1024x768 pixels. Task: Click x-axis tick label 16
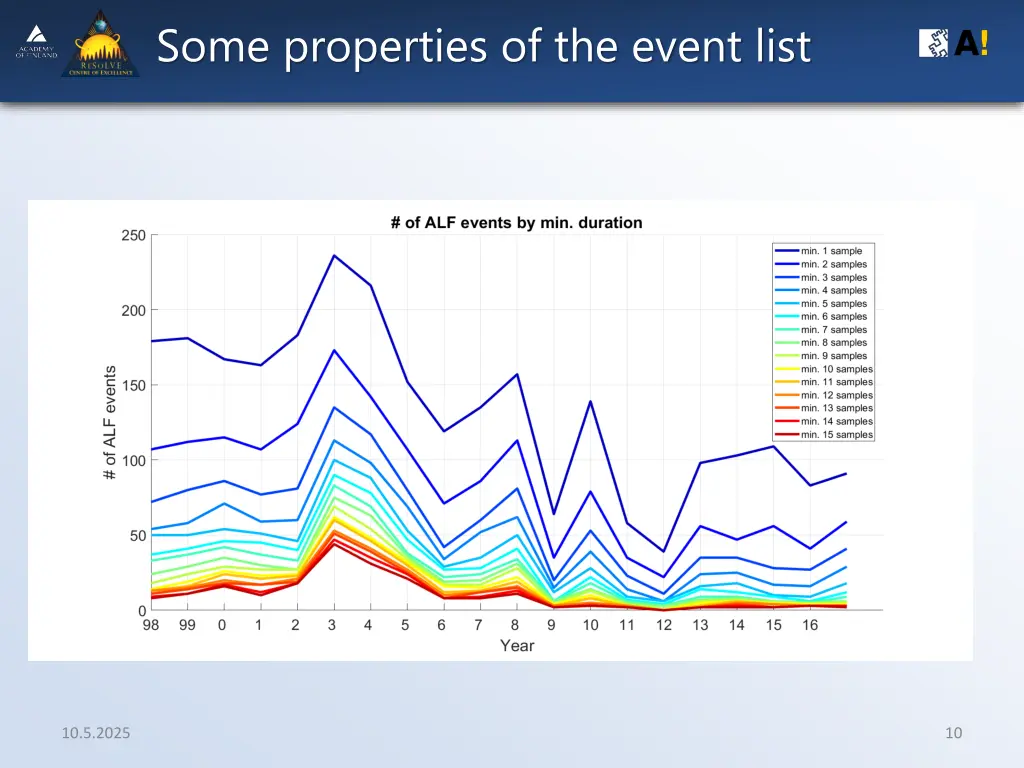click(x=810, y=625)
